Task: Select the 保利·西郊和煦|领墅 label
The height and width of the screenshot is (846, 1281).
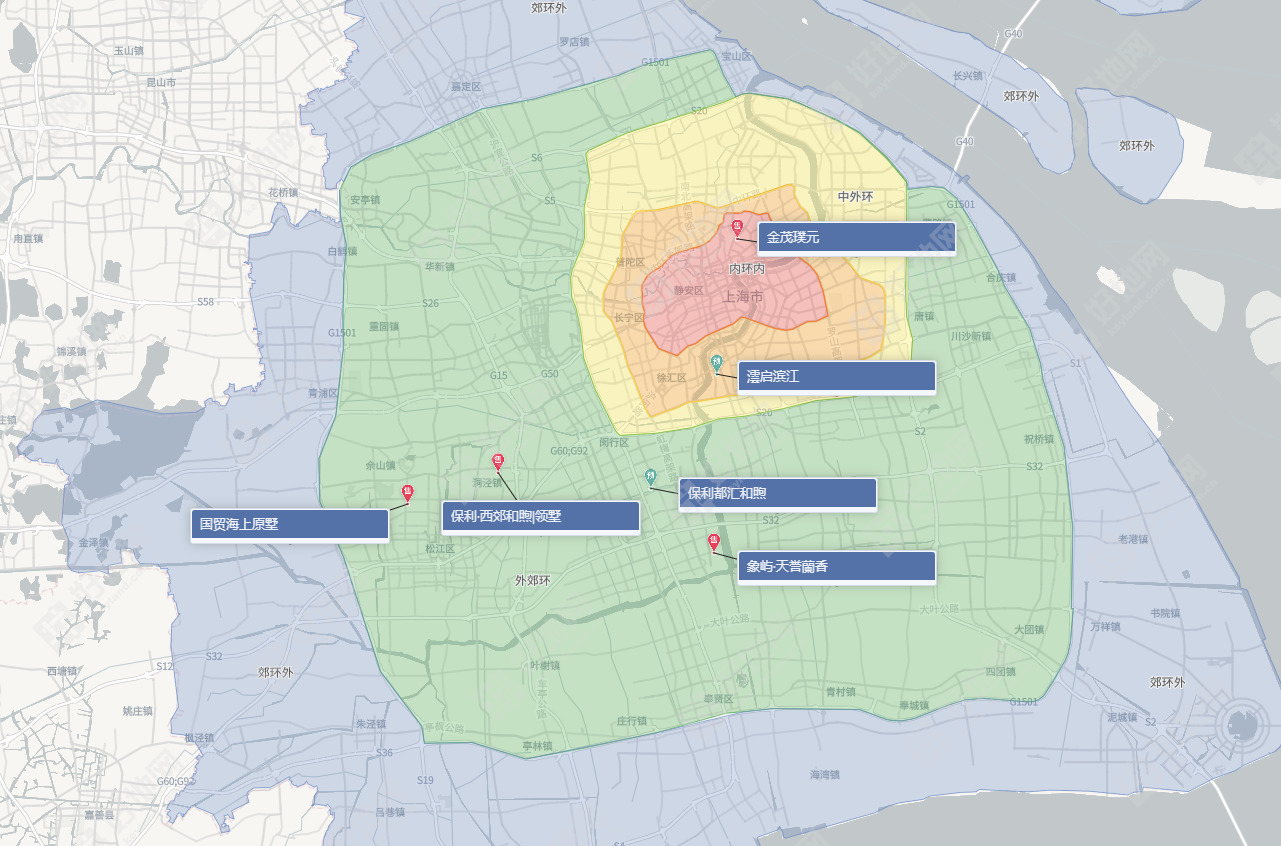Action: point(540,517)
